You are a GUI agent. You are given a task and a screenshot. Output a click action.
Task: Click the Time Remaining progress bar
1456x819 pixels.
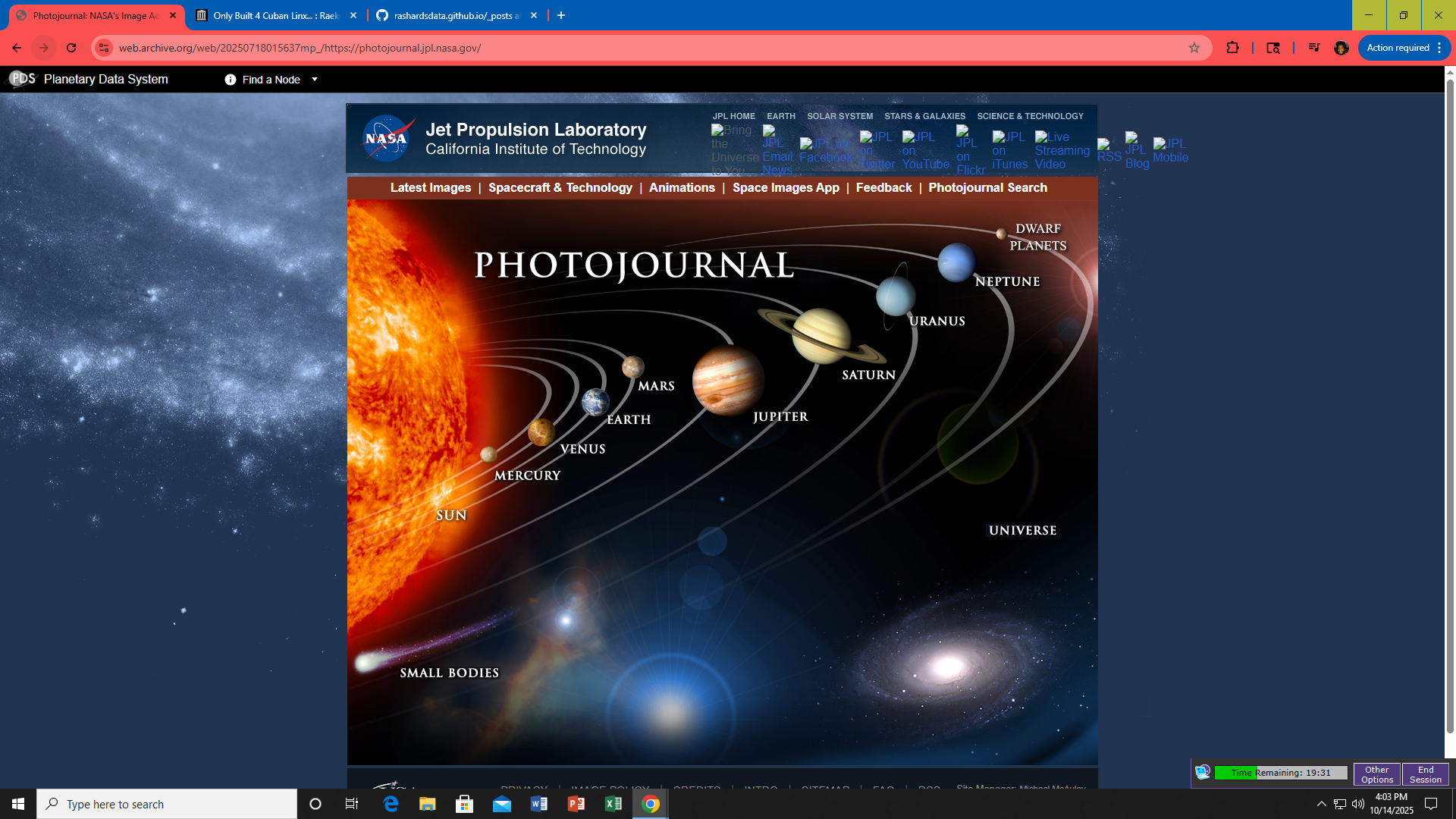pos(1280,773)
